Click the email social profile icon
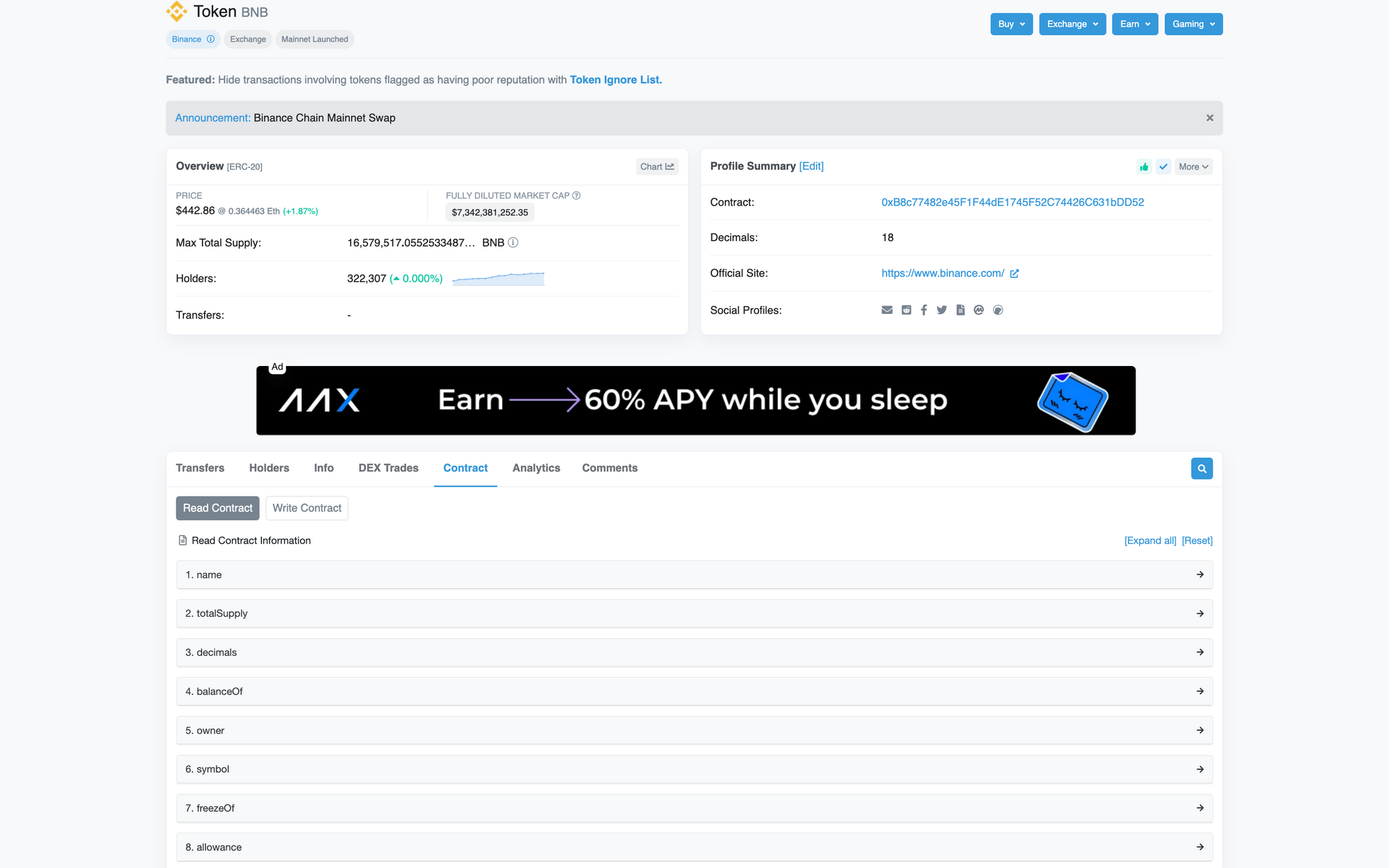The image size is (1389, 868). (887, 310)
